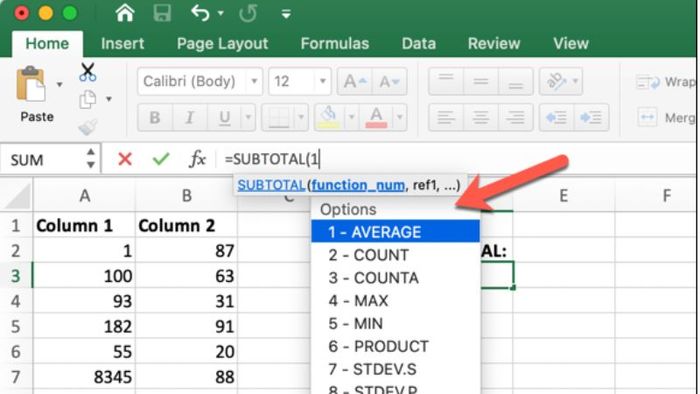The width and height of the screenshot is (700, 394).
Task: Cancel the formula with red X
Action: [125, 159]
